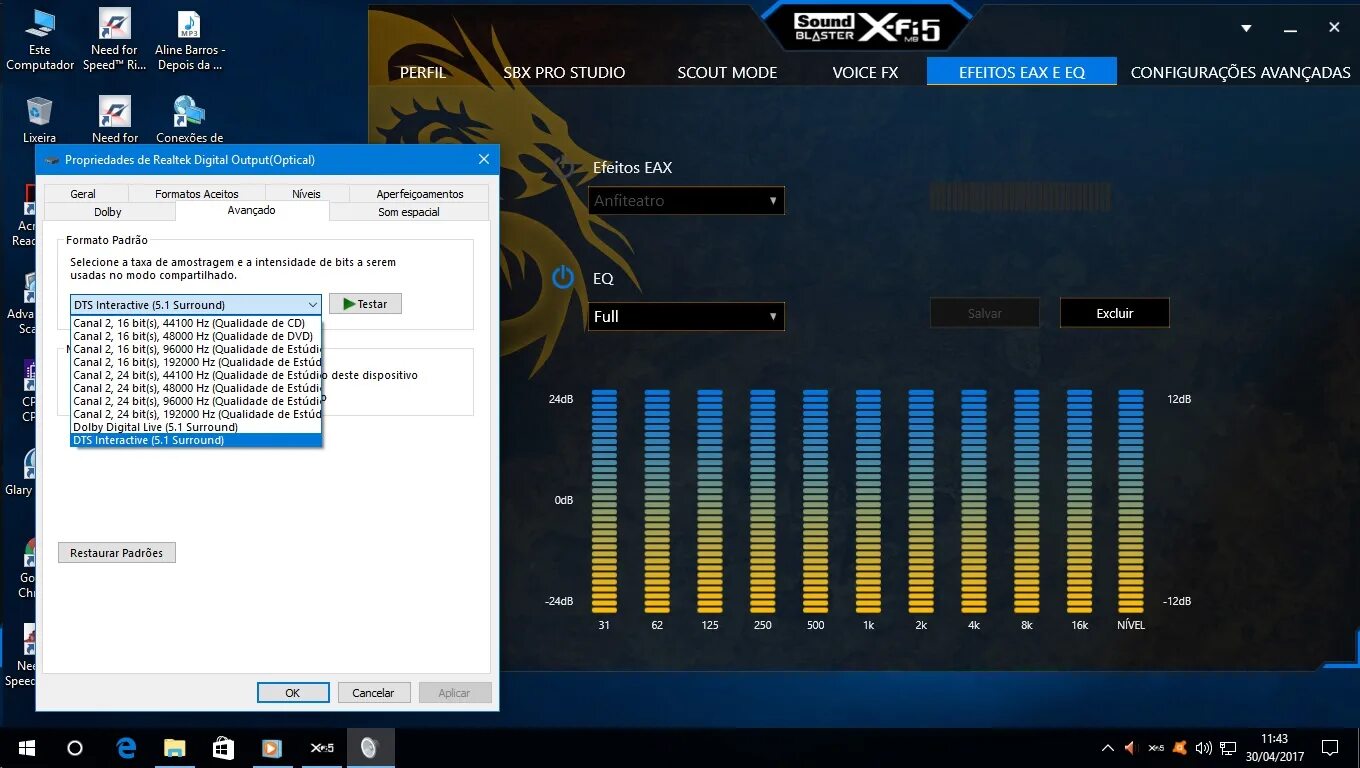Adjust the NÍVEL level slider
Screen dimensions: 1360x768
coord(1130,501)
